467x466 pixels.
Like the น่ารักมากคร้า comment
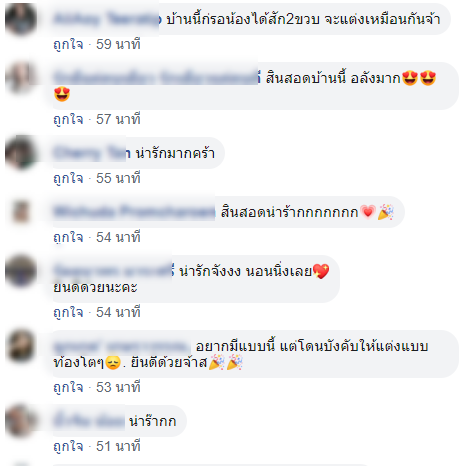(68, 178)
